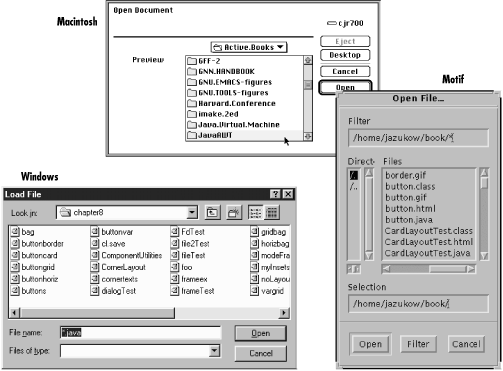503x371 pixels.
Task: Switch to Details view icon
Action: click(x=272, y=213)
